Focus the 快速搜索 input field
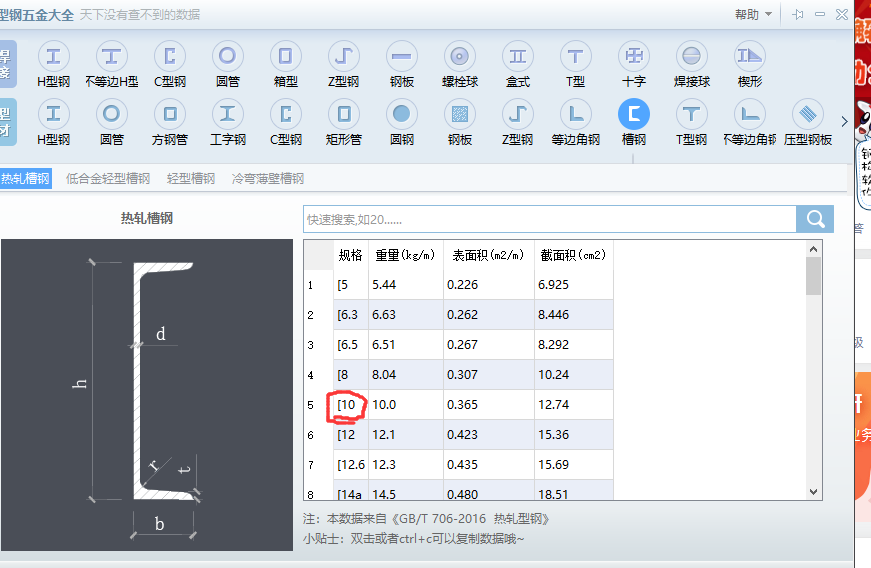 [549, 219]
